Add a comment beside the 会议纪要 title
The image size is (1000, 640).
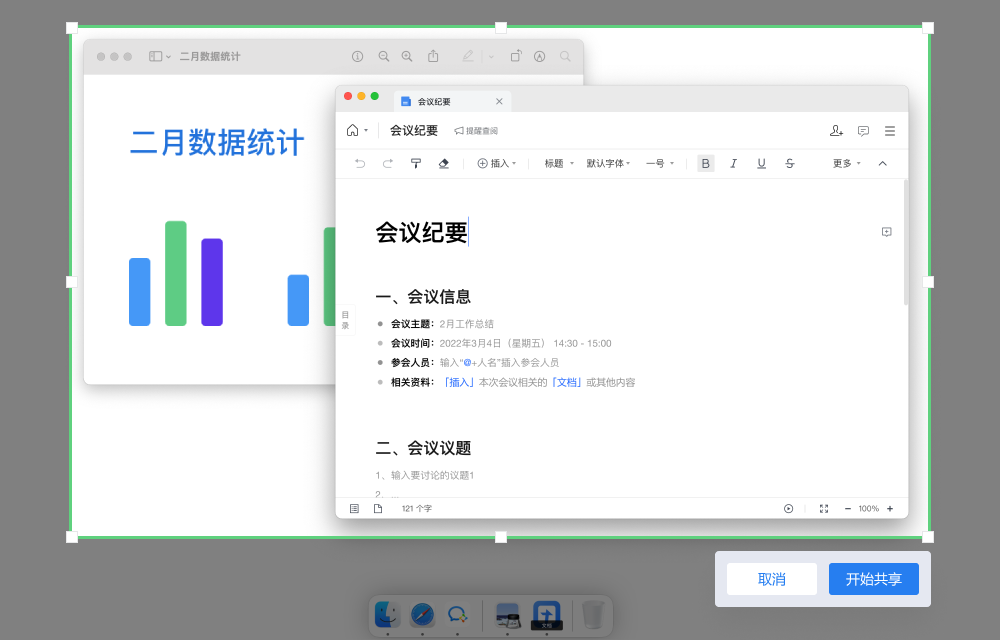point(886,232)
